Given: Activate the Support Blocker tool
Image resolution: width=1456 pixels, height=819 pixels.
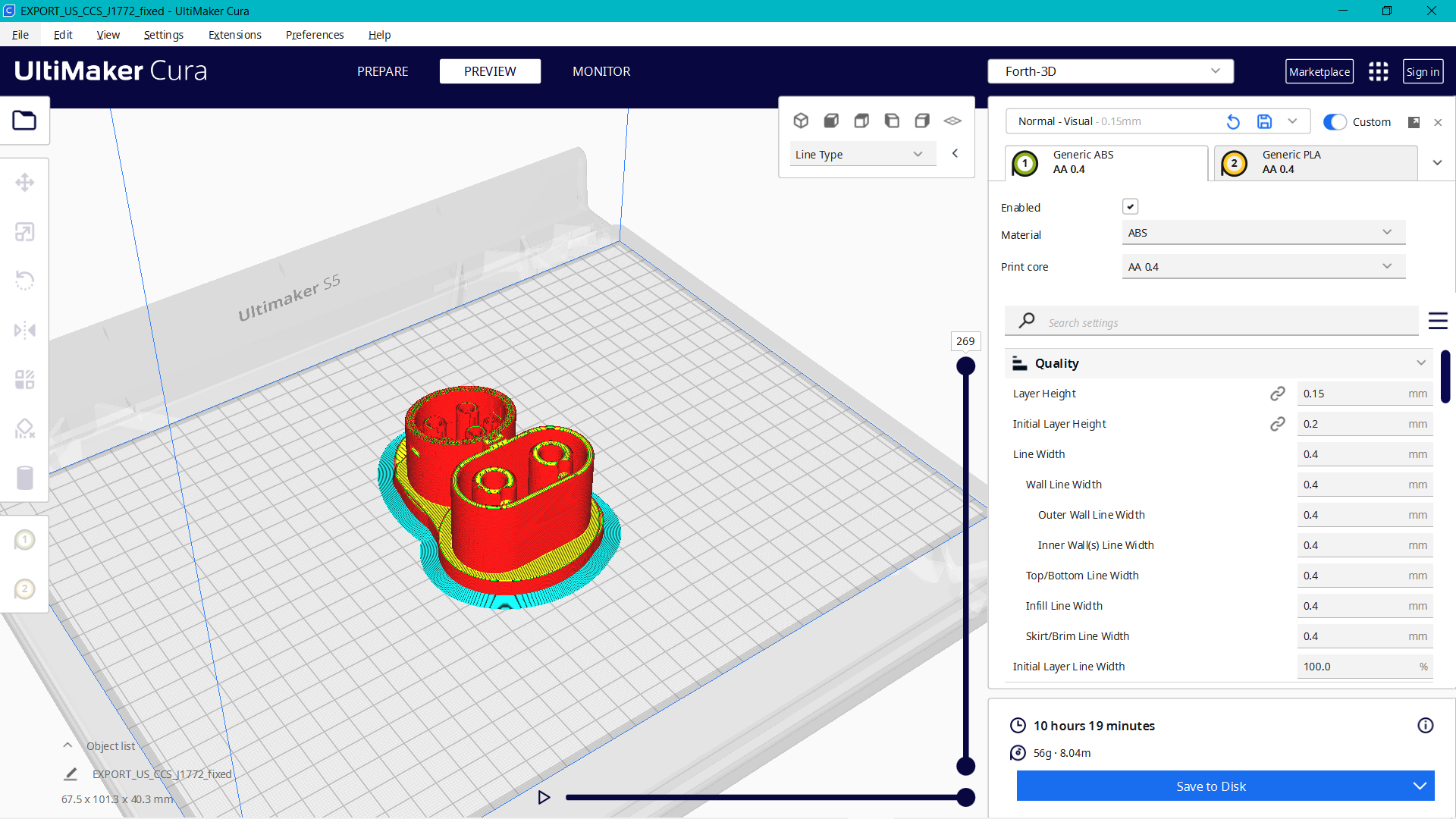Looking at the screenshot, I should coord(26,428).
